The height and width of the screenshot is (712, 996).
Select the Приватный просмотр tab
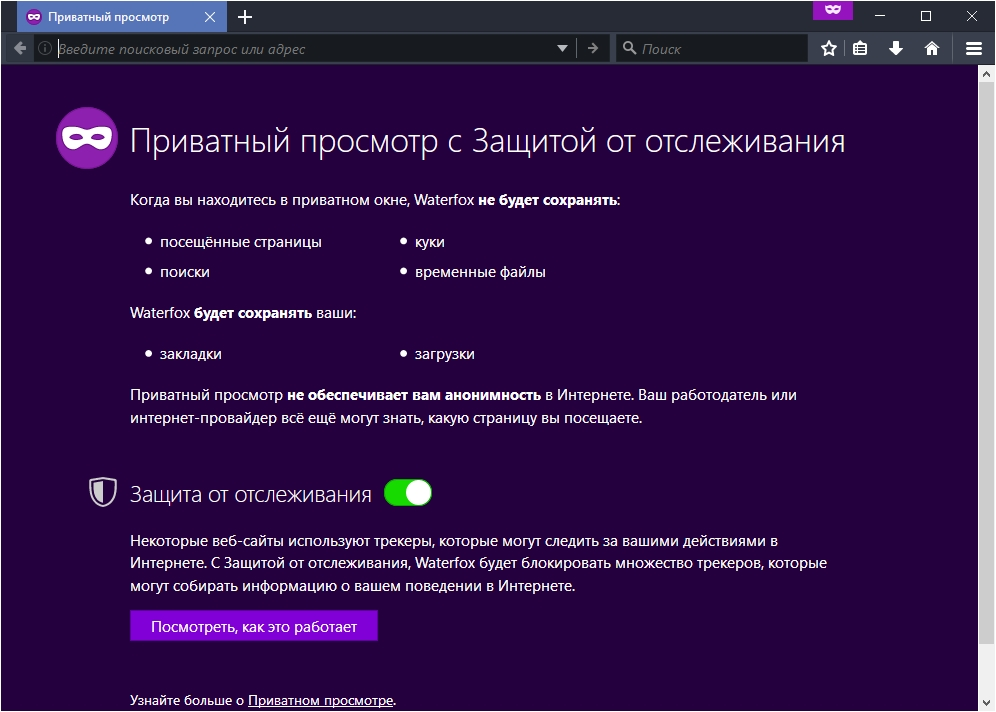point(121,17)
